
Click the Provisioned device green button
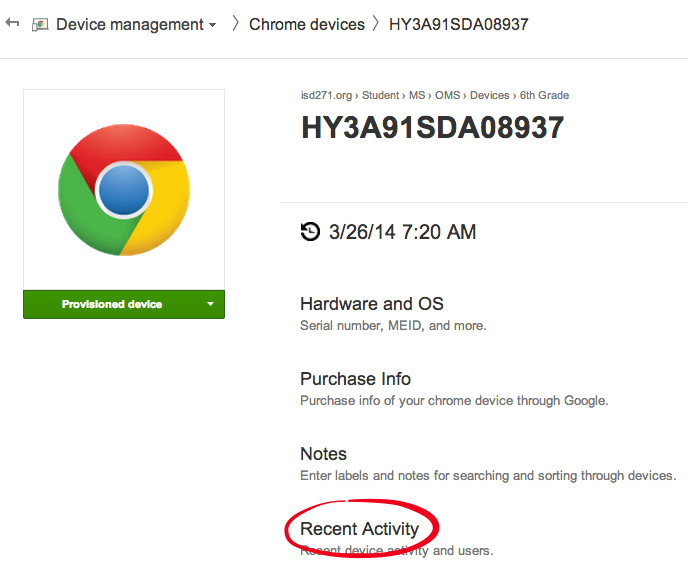click(112, 304)
